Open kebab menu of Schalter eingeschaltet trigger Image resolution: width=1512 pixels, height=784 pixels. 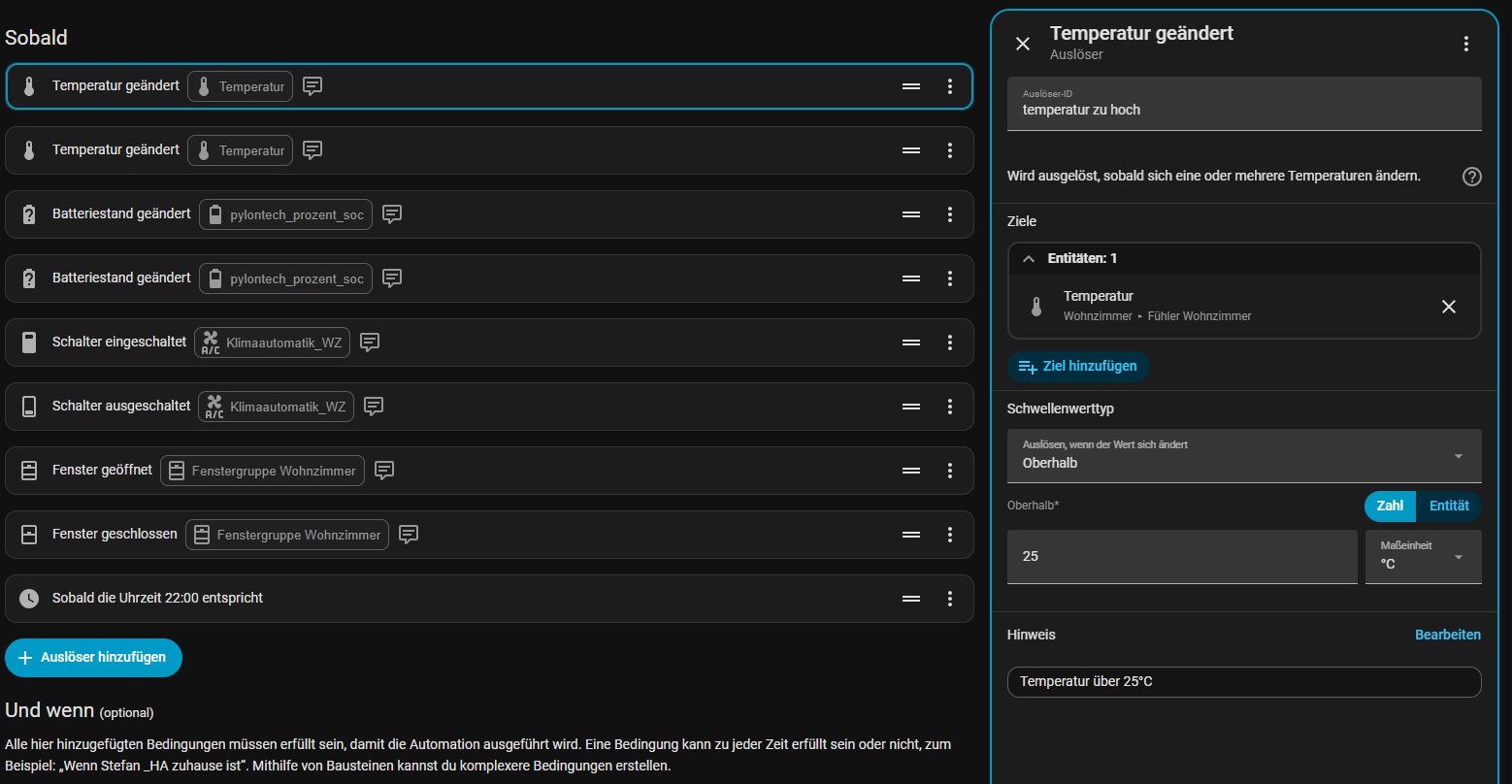tap(950, 343)
